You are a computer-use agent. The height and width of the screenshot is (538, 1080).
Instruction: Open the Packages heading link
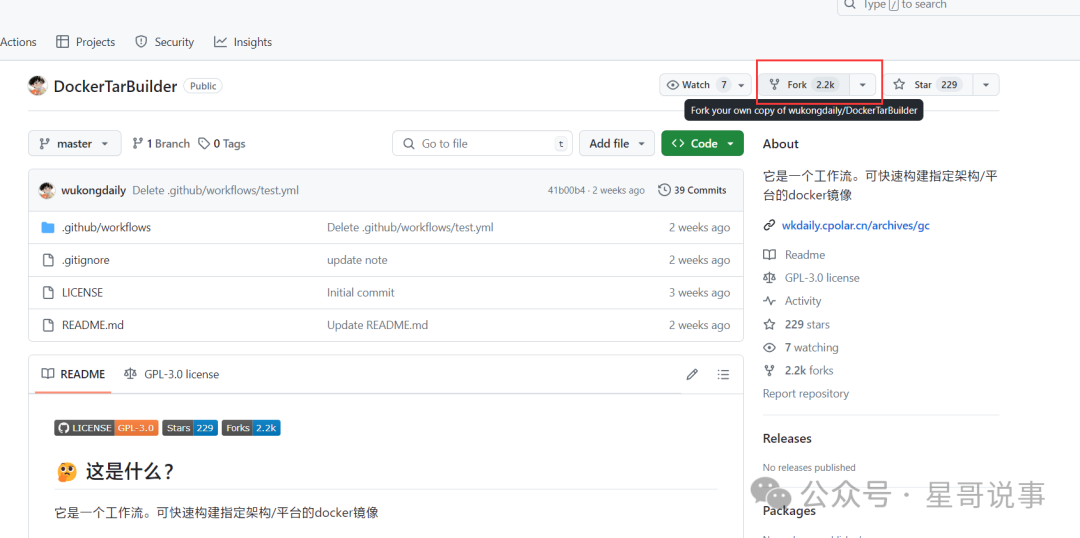pos(789,510)
